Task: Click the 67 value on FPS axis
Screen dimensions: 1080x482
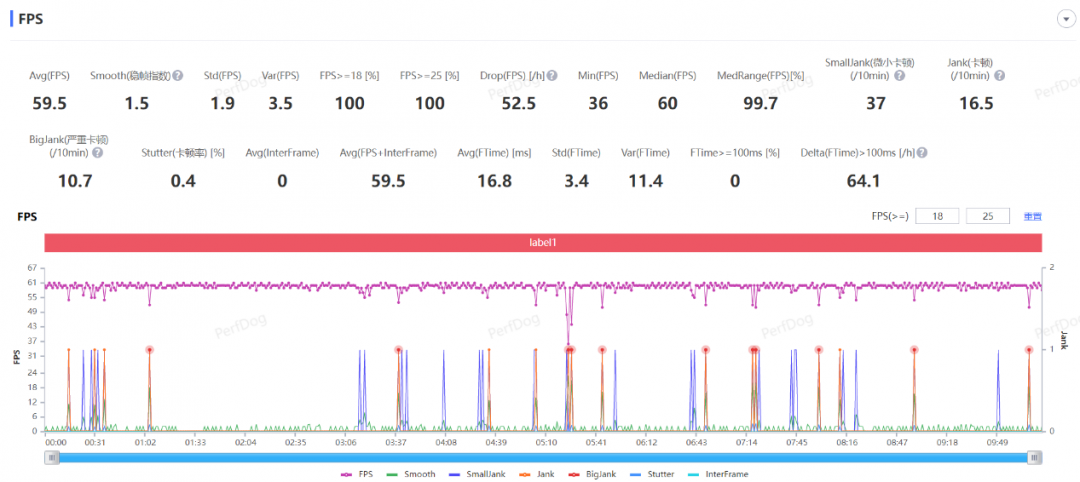Action: click(32, 267)
